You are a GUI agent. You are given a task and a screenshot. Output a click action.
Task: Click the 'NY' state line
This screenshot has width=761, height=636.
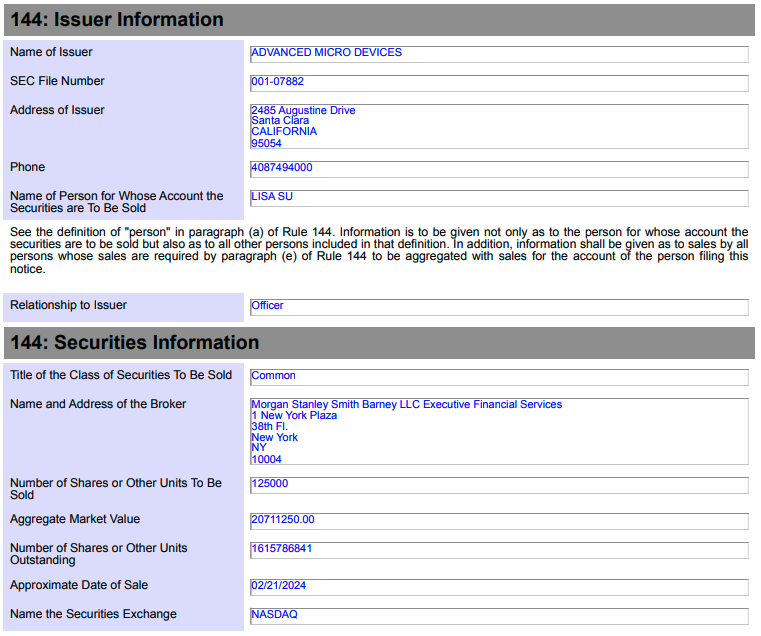pyautogui.click(x=259, y=448)
